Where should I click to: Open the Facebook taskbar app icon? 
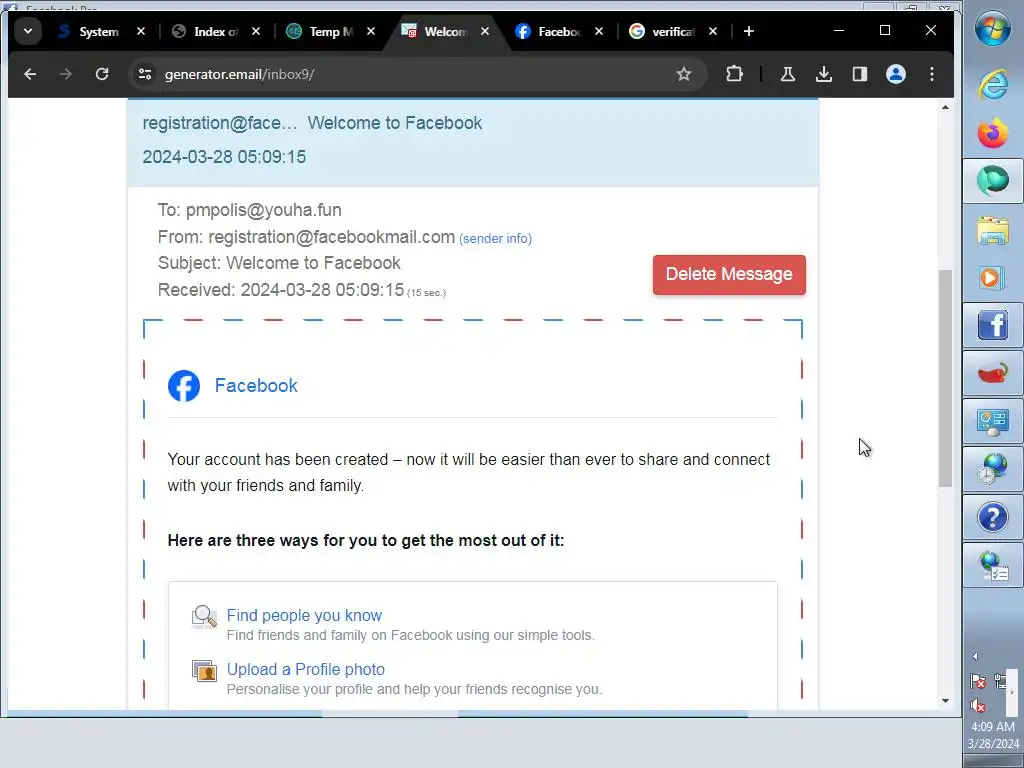tap(993, 325)
